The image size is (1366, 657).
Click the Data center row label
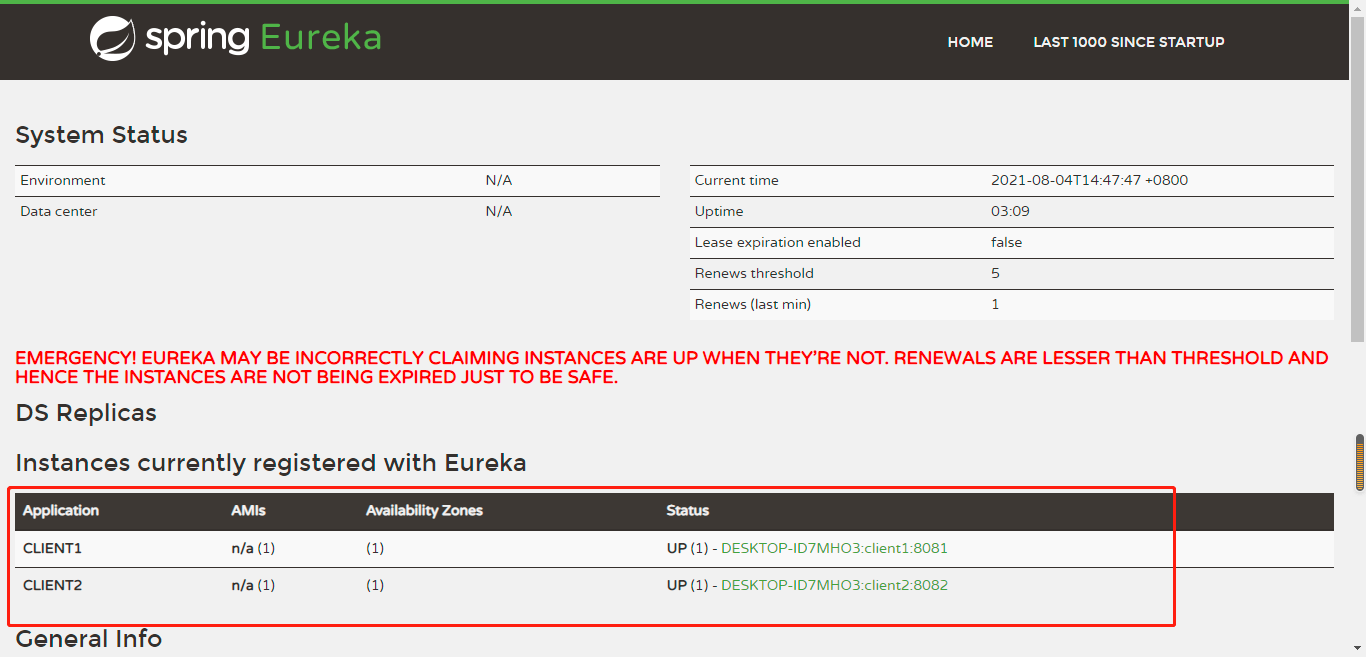click(x=59, y=212)
